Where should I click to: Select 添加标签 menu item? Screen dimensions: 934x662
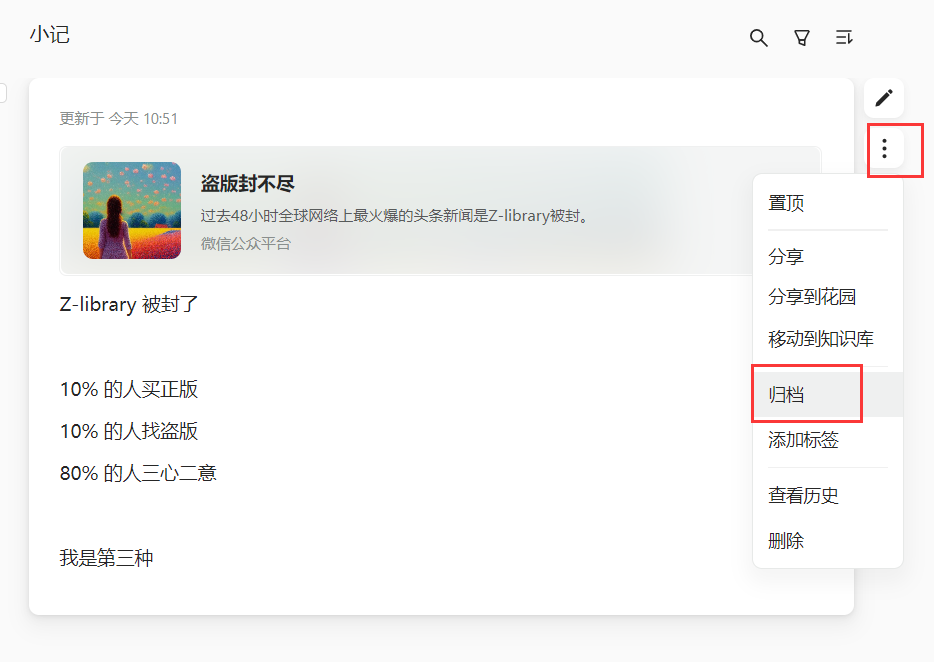[x=827, y=440]
